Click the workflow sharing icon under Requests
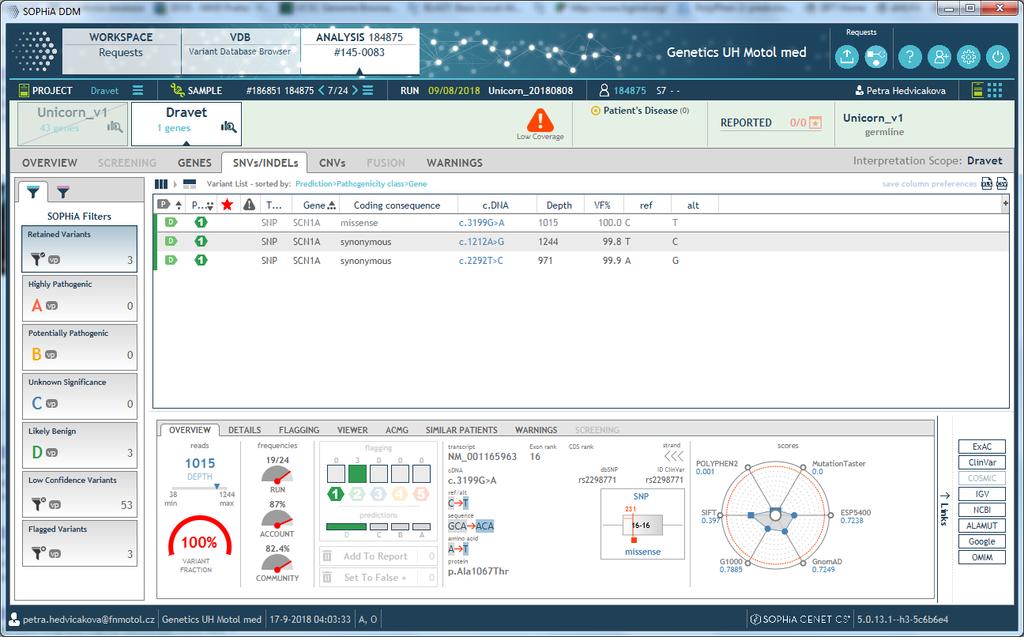The image size is (1024, 637). [876, 57]
